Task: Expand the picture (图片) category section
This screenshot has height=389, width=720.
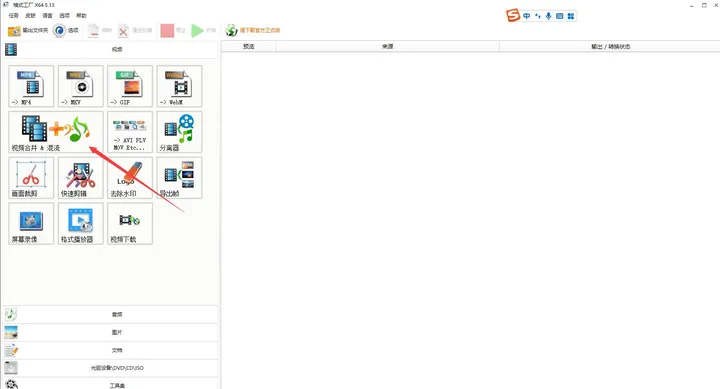Action: point(110,333)
